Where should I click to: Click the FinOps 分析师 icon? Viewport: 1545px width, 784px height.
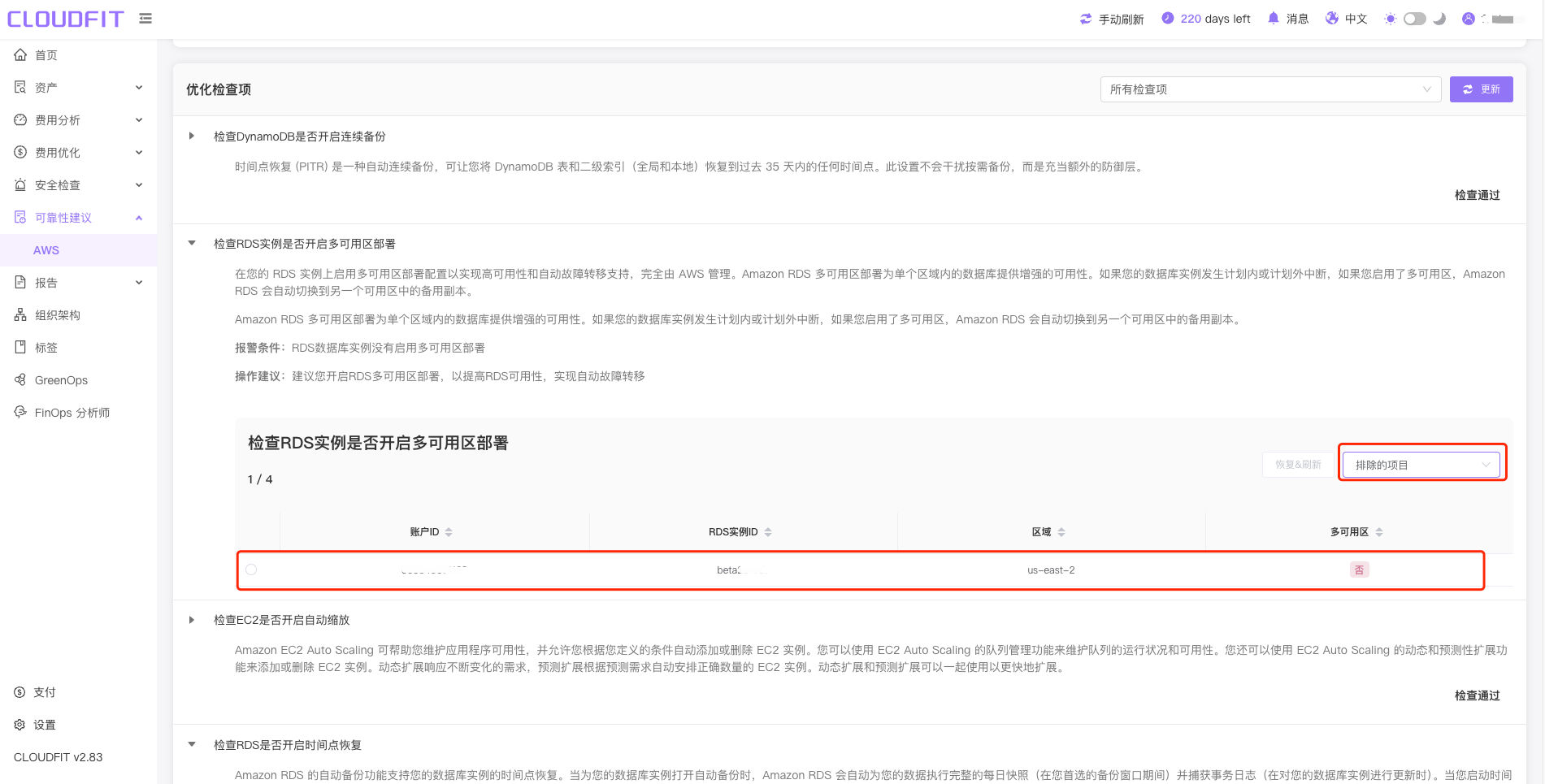click(x=20, y=412)
